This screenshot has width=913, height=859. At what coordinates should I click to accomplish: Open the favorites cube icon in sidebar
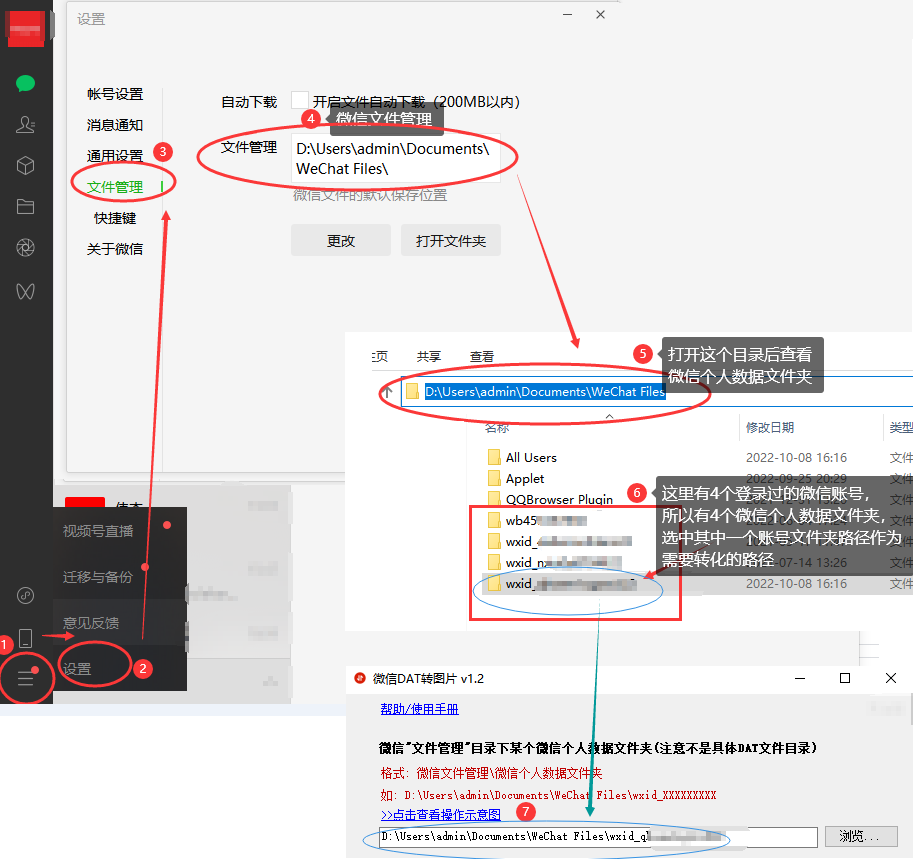point(25,166)
